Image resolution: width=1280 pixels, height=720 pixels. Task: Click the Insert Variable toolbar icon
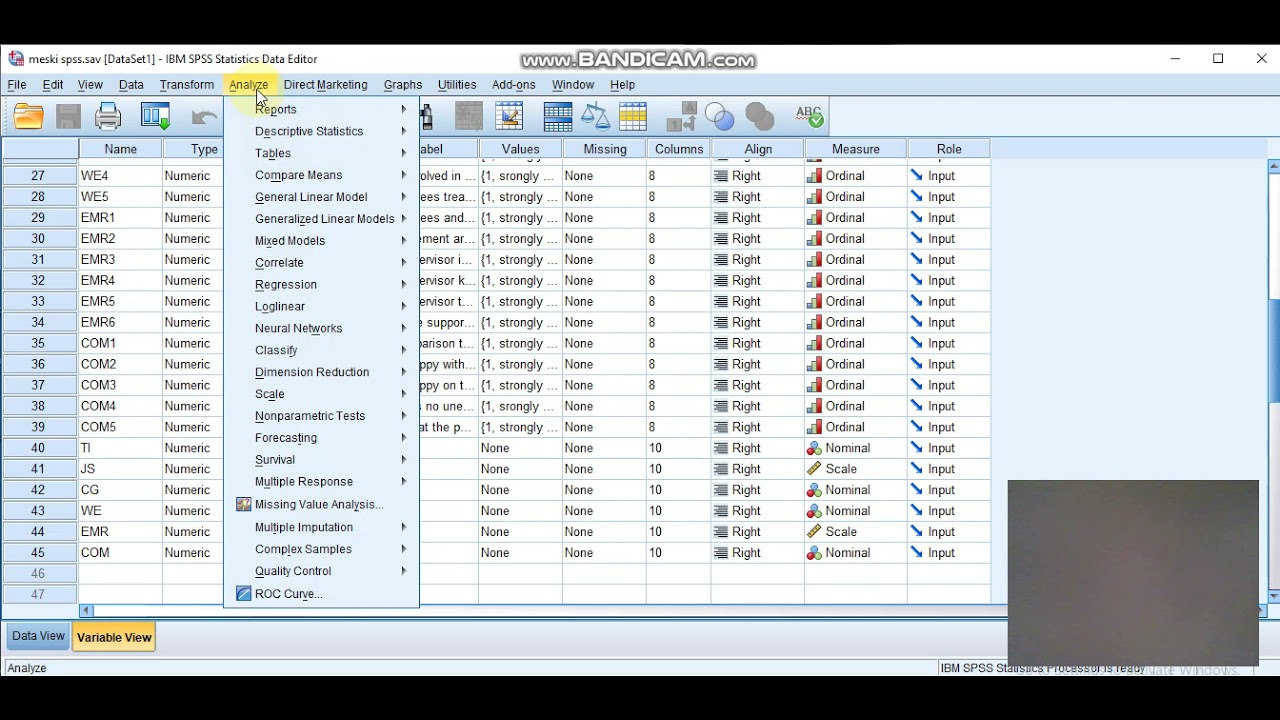[x=509, y=117]
